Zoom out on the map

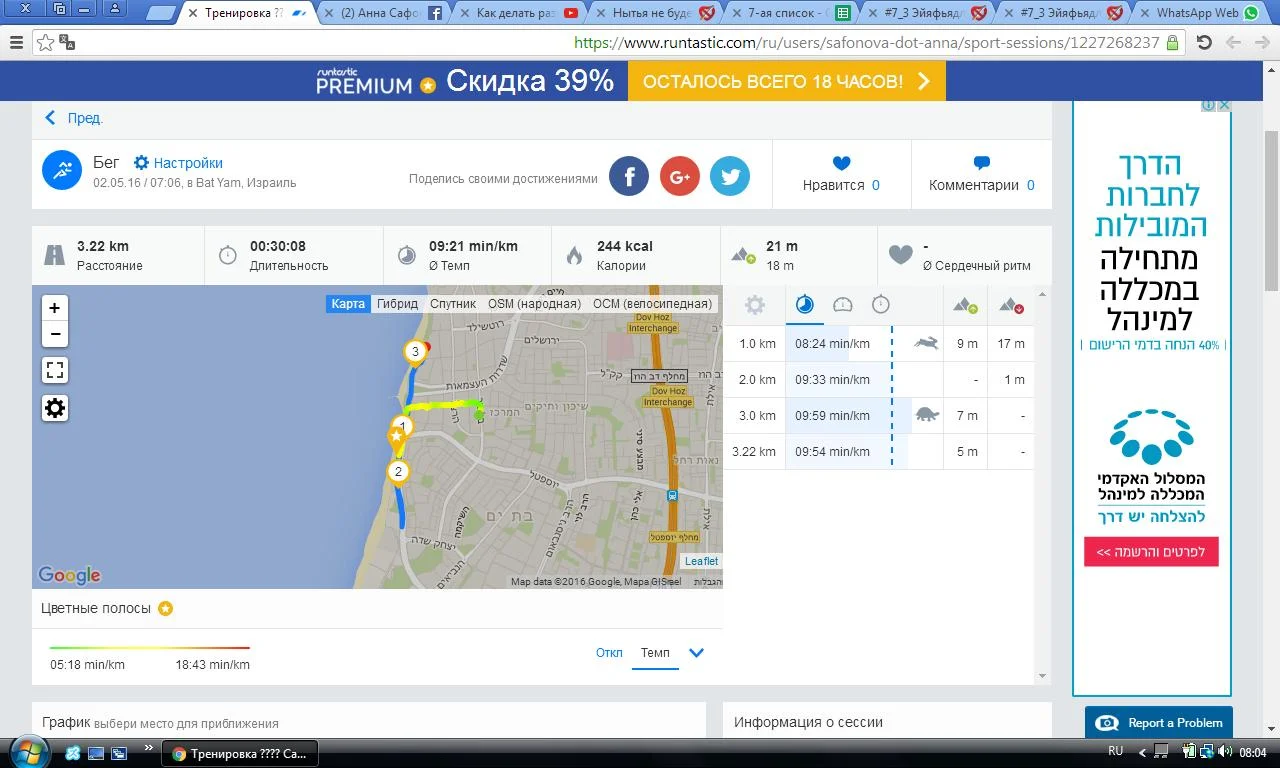click(x=55, y=334)
